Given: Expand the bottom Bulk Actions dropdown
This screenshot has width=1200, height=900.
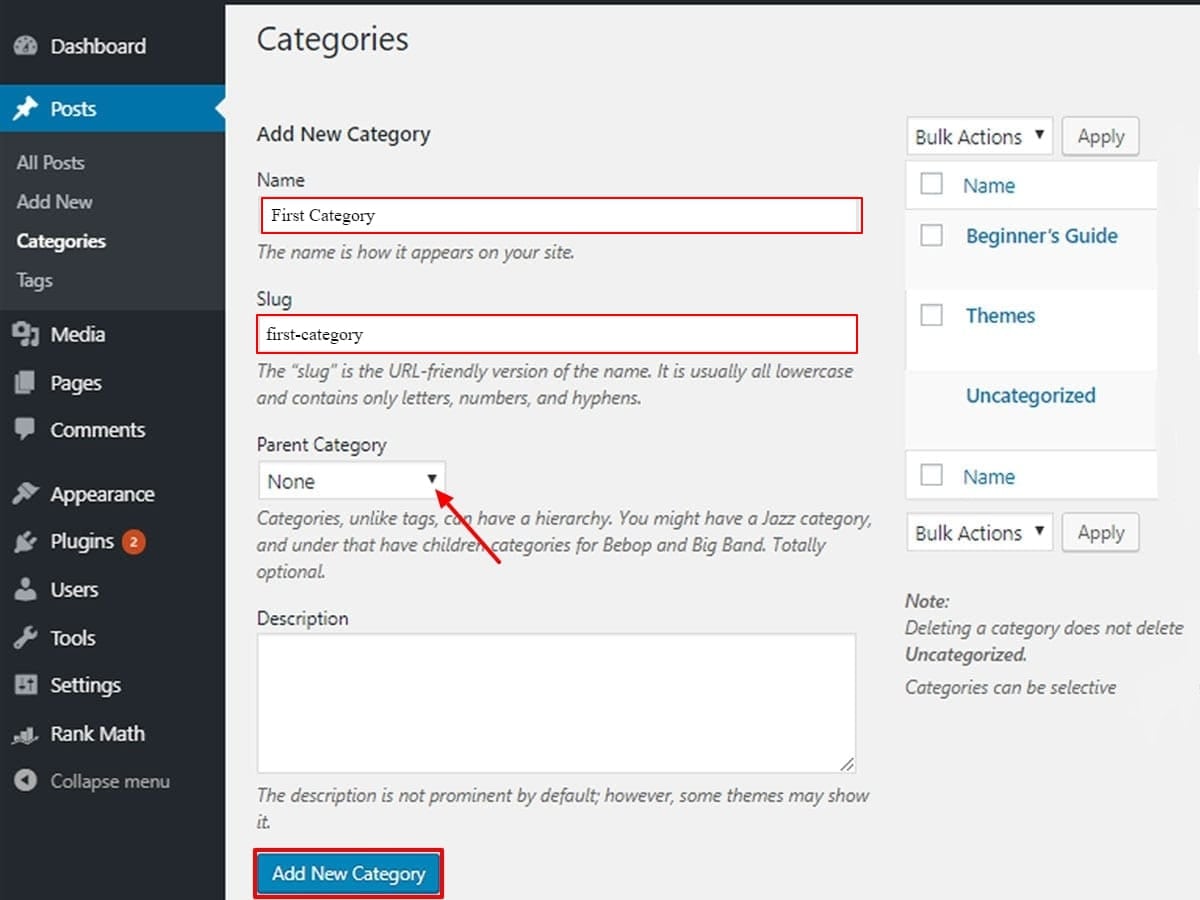Looking at the screenshot, I should (979, 533).
